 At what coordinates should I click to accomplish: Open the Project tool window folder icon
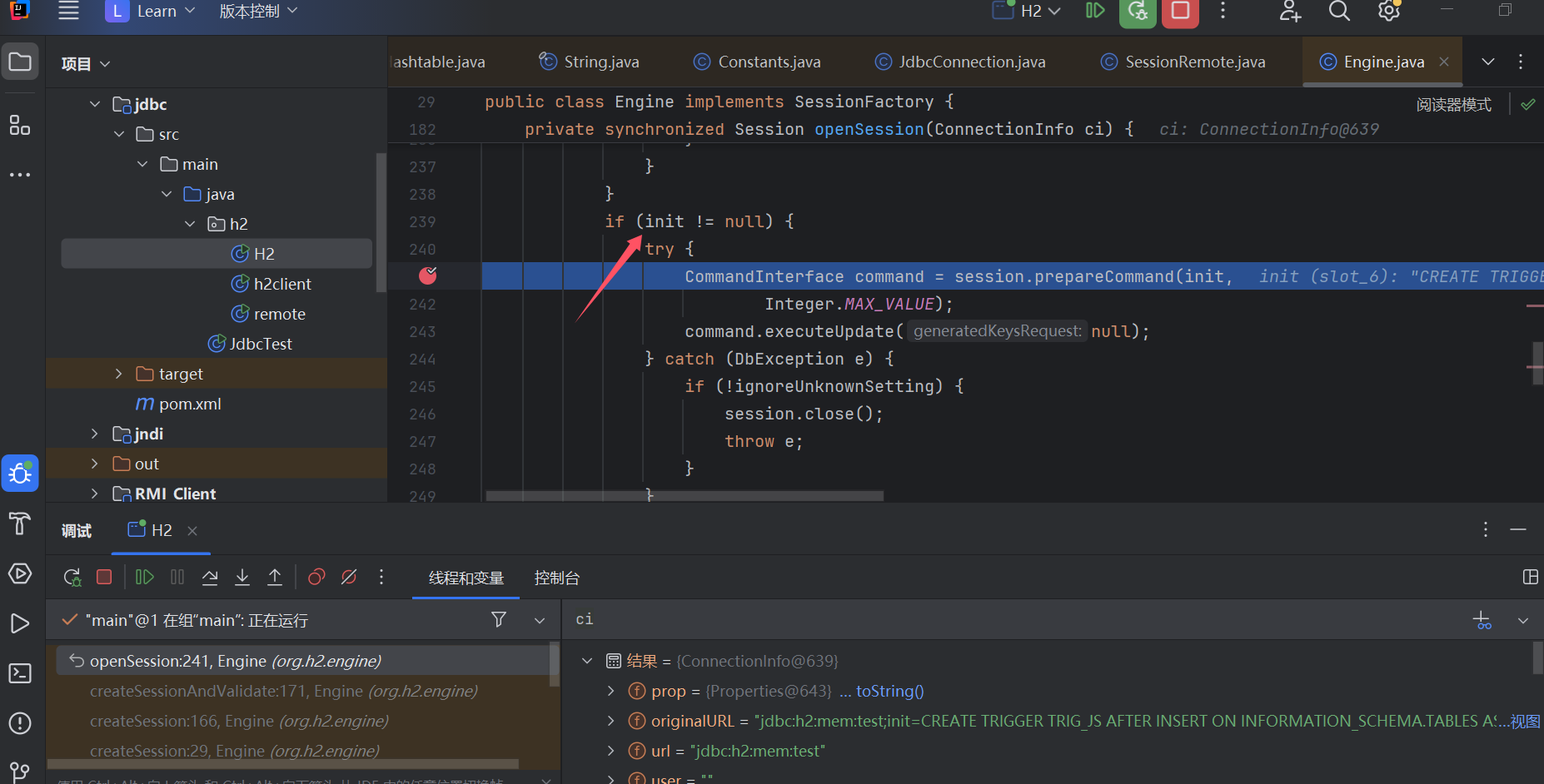pos(20,62)
